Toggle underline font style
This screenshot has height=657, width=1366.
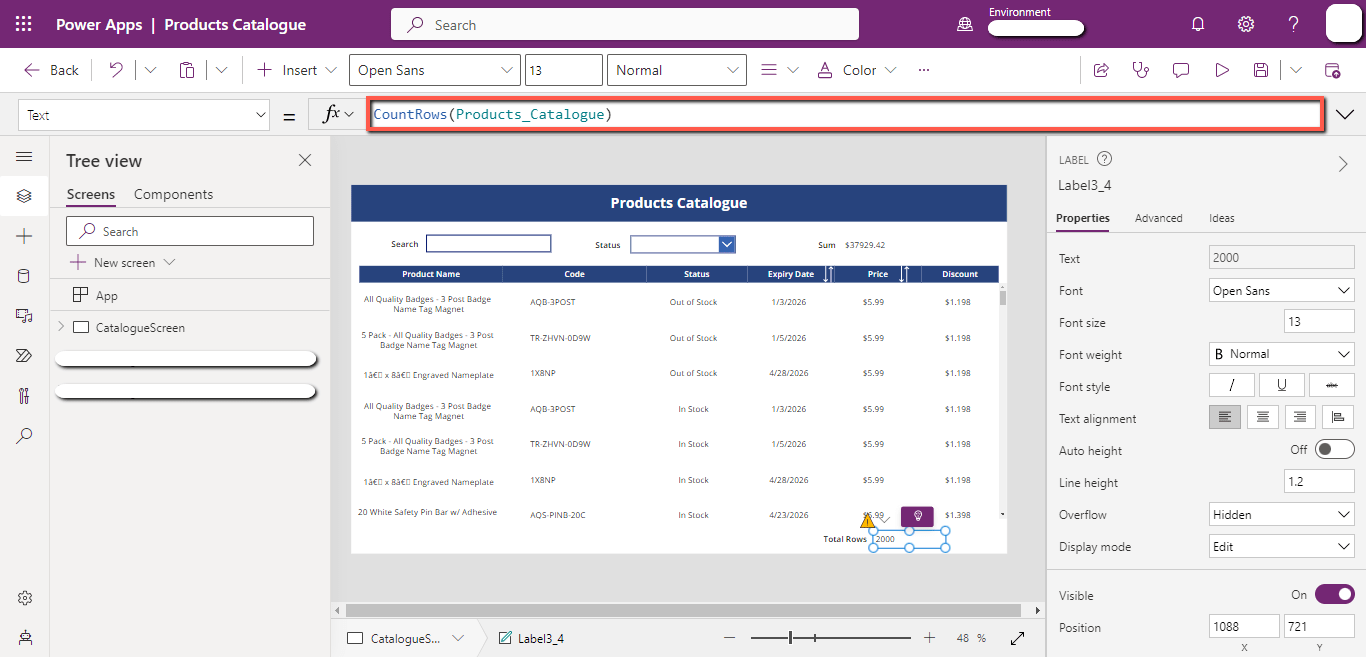tap(1281, 385)
